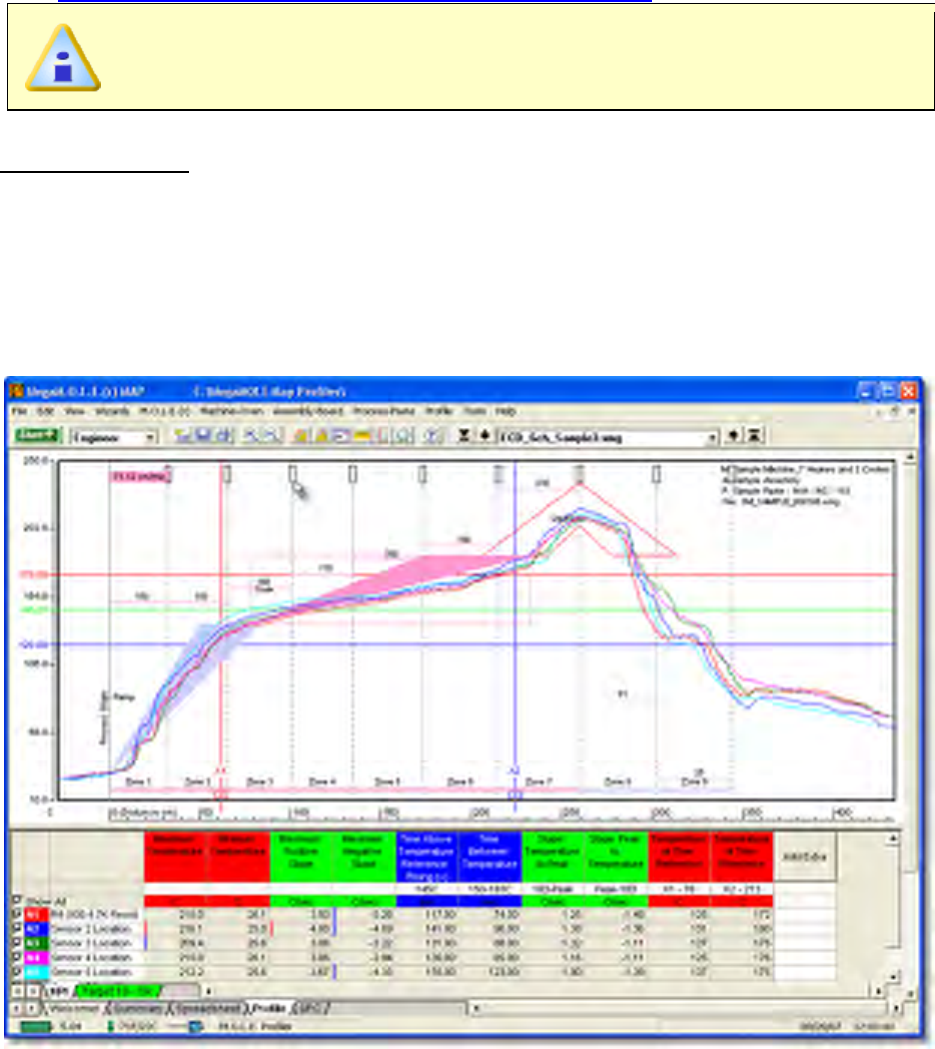935x1049 pixels.
Task: Toggle checkbox for green Sensor 3 Location row
Action: tap(17, 943)
